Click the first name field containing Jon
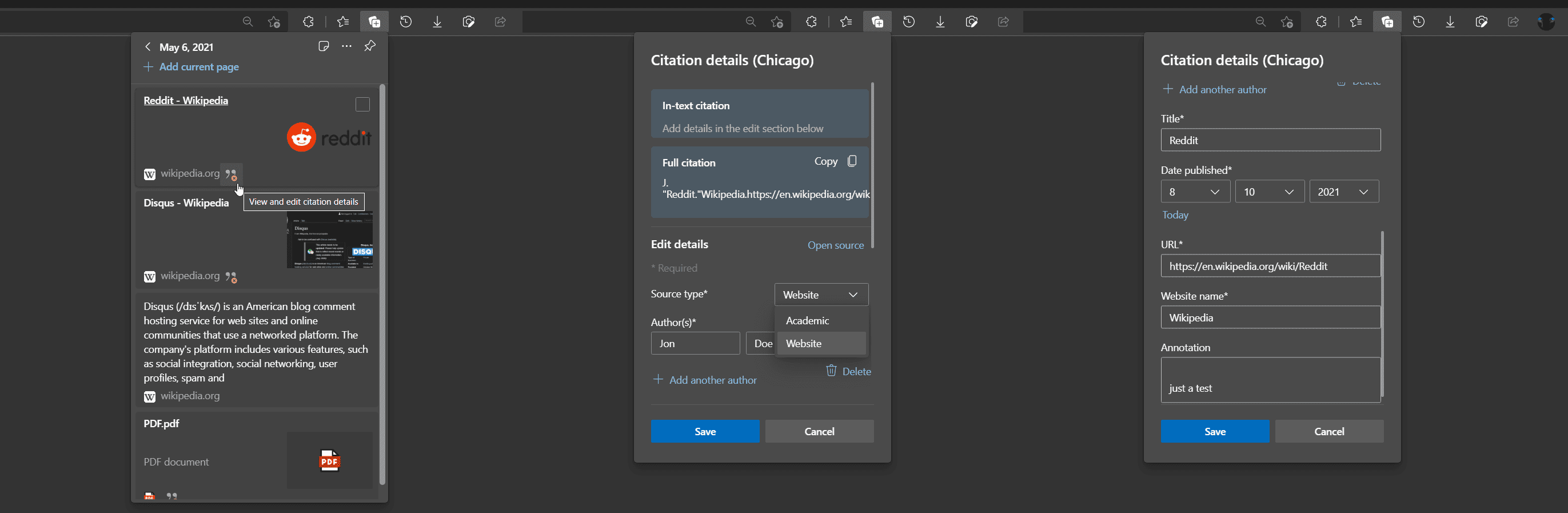Screen dimensions: 1568x513 [x=695, y=344]
